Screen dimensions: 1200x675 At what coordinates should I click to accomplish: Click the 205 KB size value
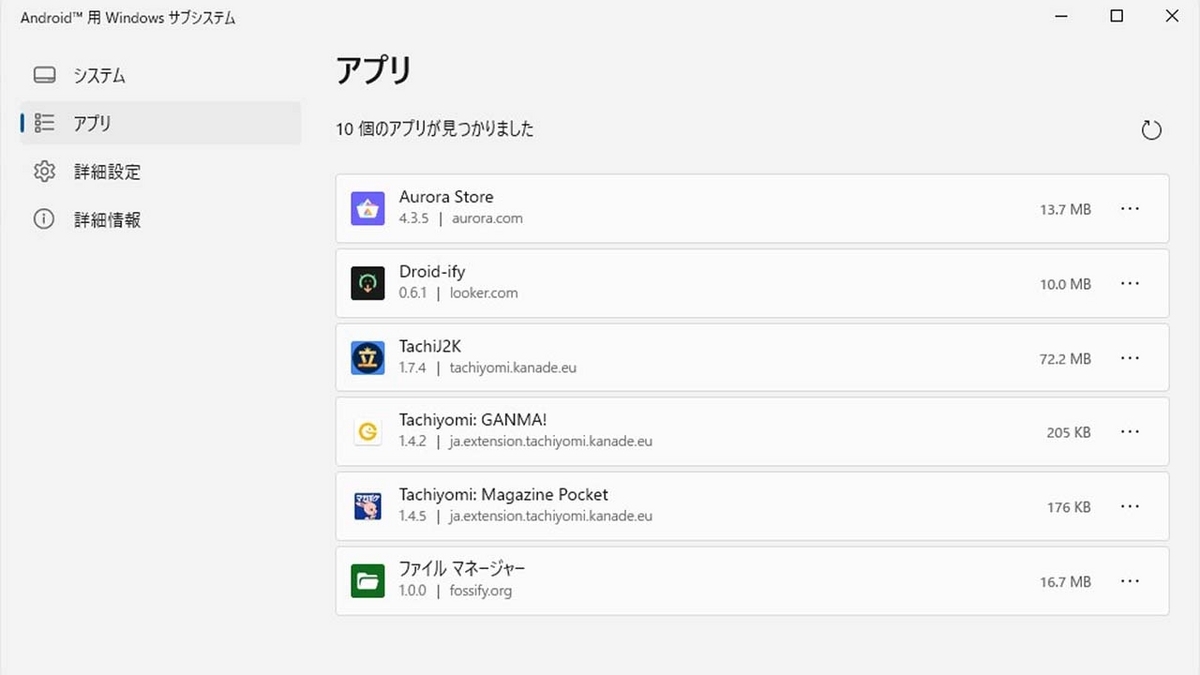1068,433
